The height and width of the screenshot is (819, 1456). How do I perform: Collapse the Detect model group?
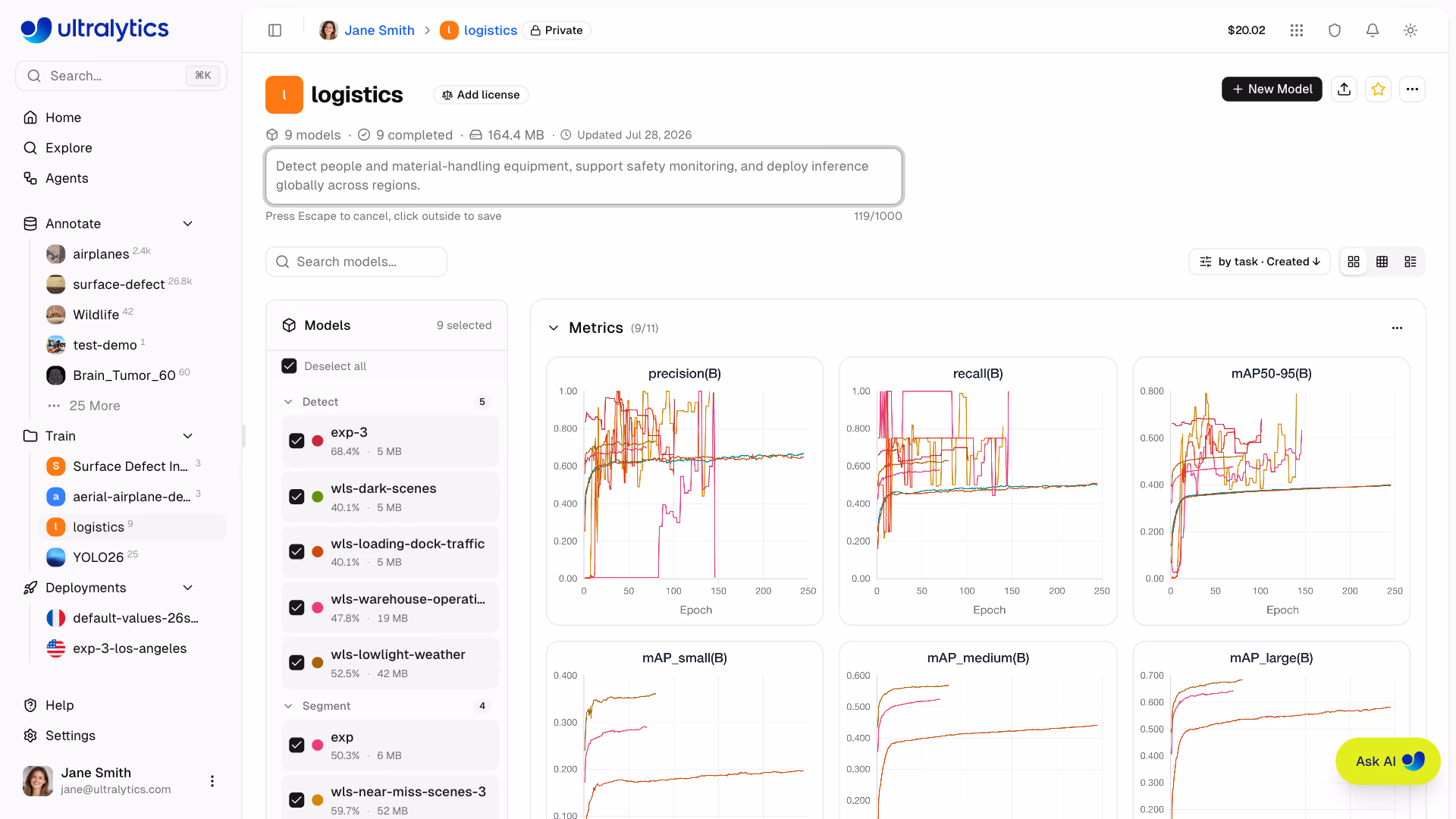[x=288, y=402]
